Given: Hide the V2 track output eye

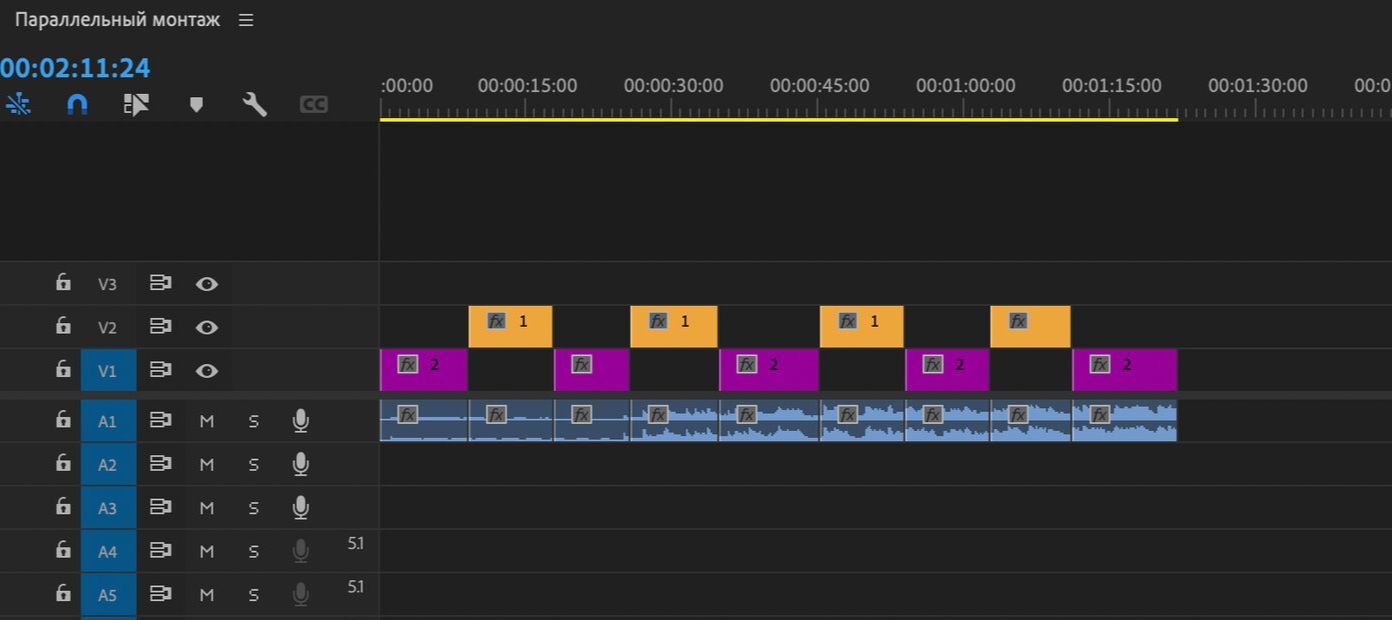Looking at the screenshot, I should pos(207,327).
